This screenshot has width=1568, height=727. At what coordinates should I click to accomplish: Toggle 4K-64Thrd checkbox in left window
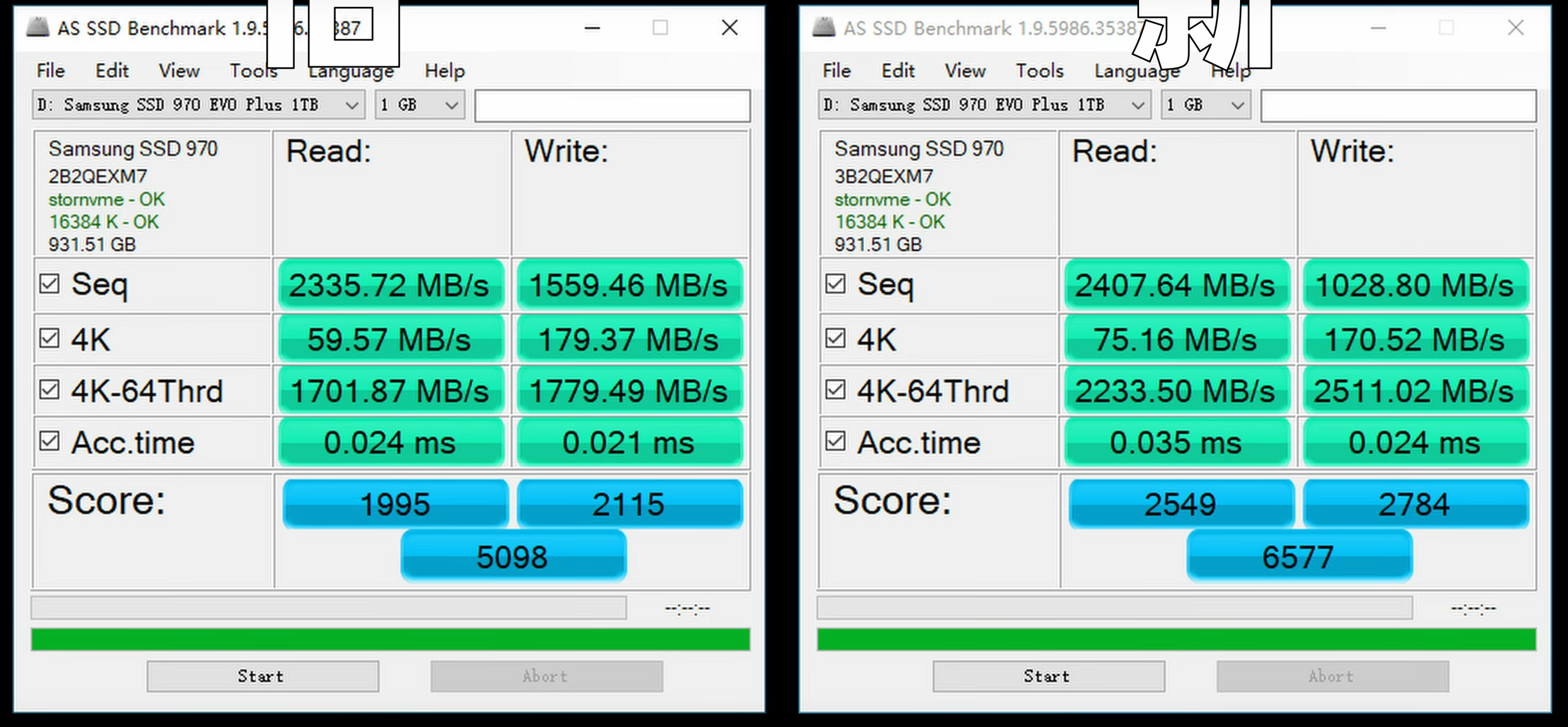pos(49,389)
